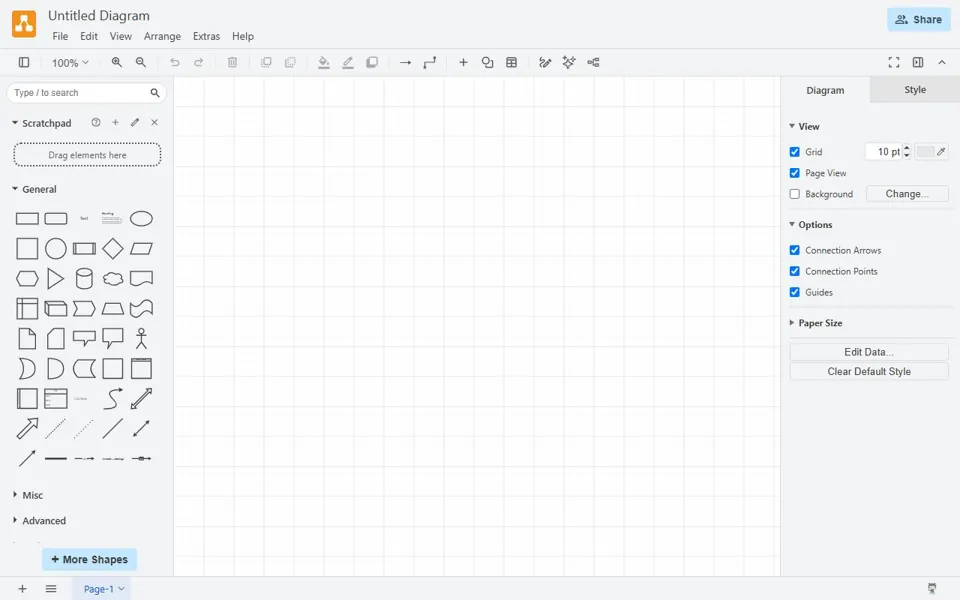Open the shapes insert icon
The height and width of the screenshot is (600, 960).
point(487,62)
